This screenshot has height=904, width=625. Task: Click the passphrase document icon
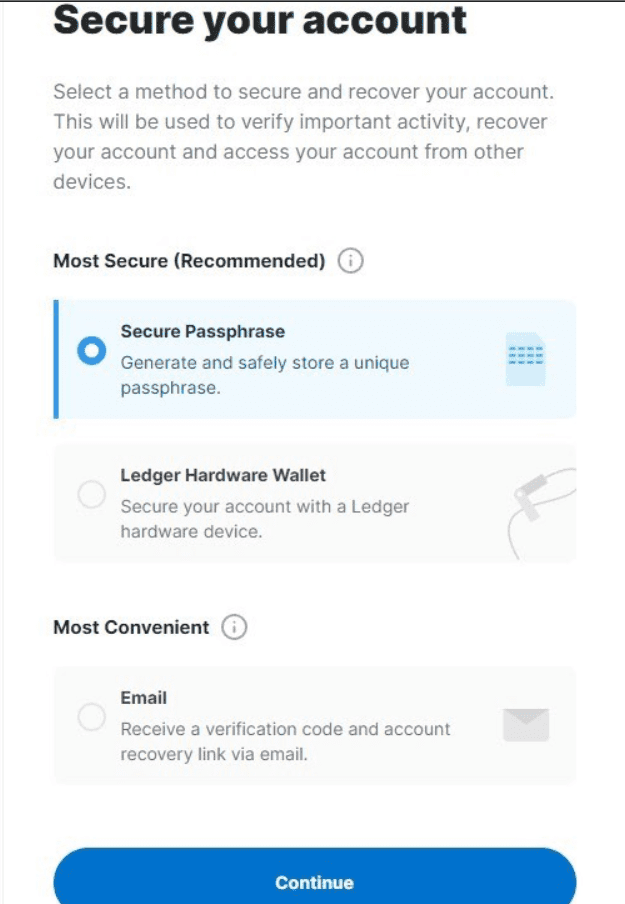(525, 359)
